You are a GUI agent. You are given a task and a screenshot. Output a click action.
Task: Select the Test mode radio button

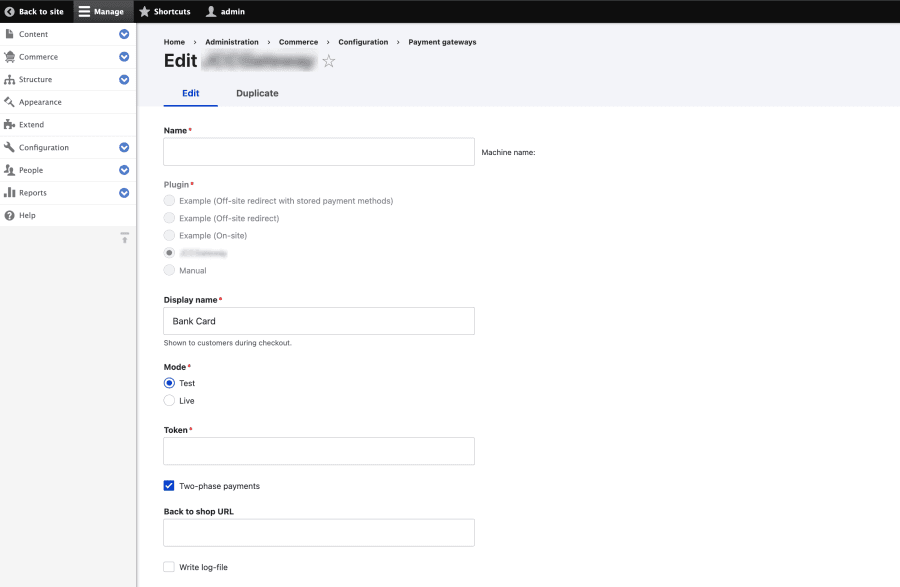tap(169, 383)
